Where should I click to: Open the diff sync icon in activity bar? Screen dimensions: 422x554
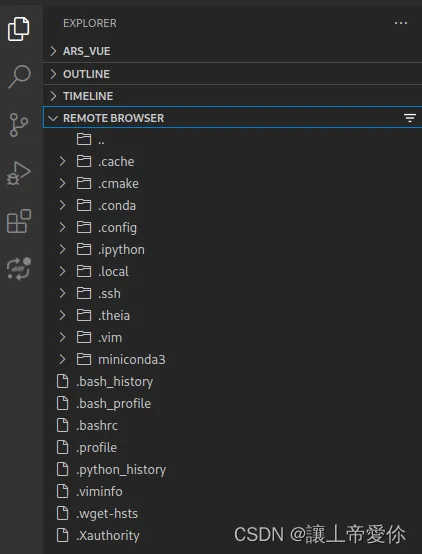coord(19,269)
